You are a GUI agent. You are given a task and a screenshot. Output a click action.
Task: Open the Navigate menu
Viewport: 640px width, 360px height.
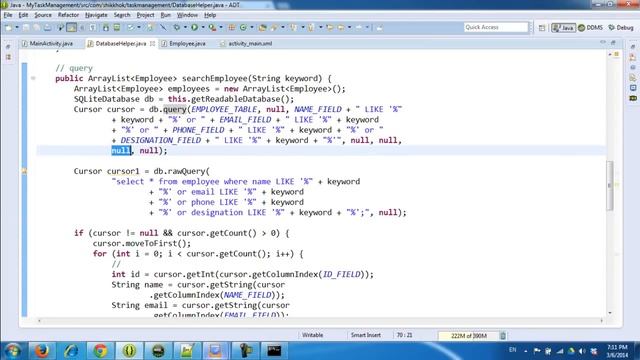[96, 15]
